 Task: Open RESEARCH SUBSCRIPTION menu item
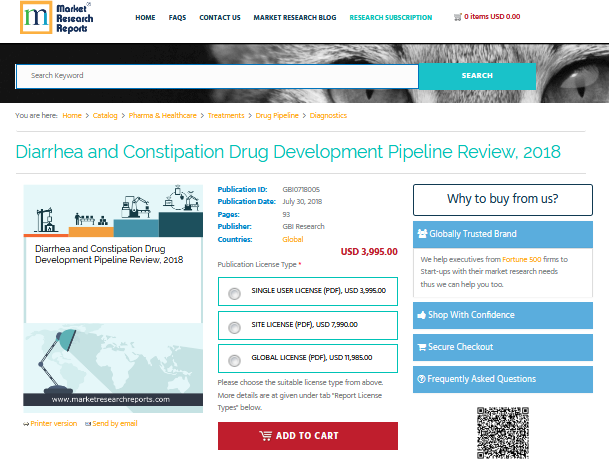click(x=391, y=17)
